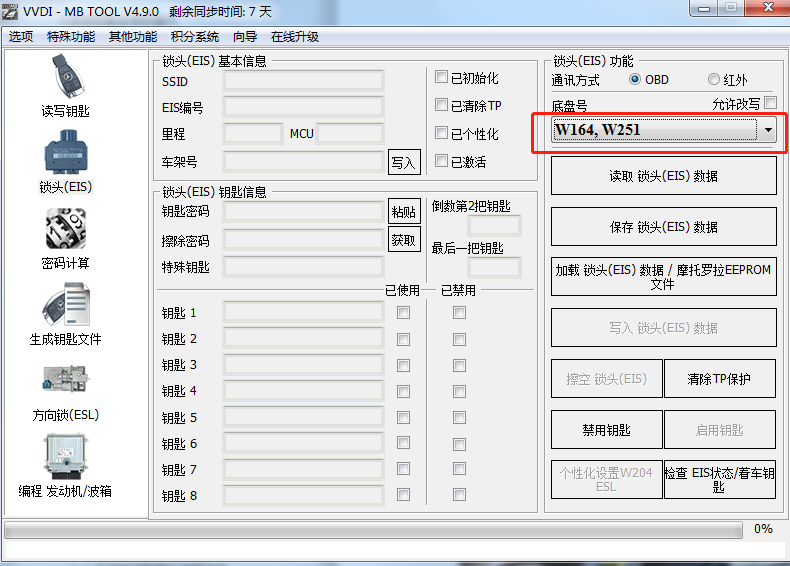Click the SSID input field
Image resolution: width=790 pixels, height=566 pixels.
tap(303, 81)
